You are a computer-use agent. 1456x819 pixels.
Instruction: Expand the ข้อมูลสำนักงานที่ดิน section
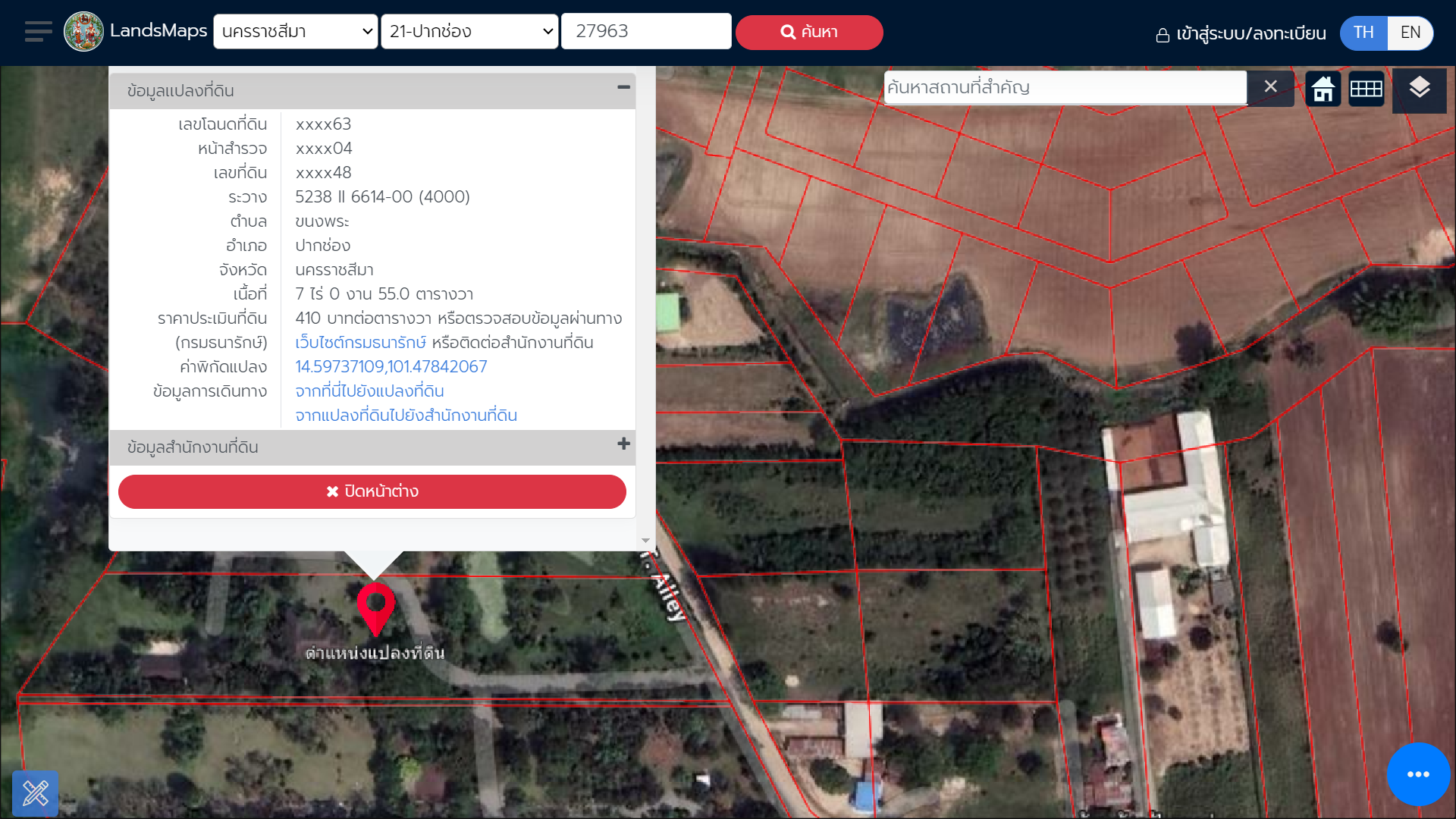click(x=623, y=444)
